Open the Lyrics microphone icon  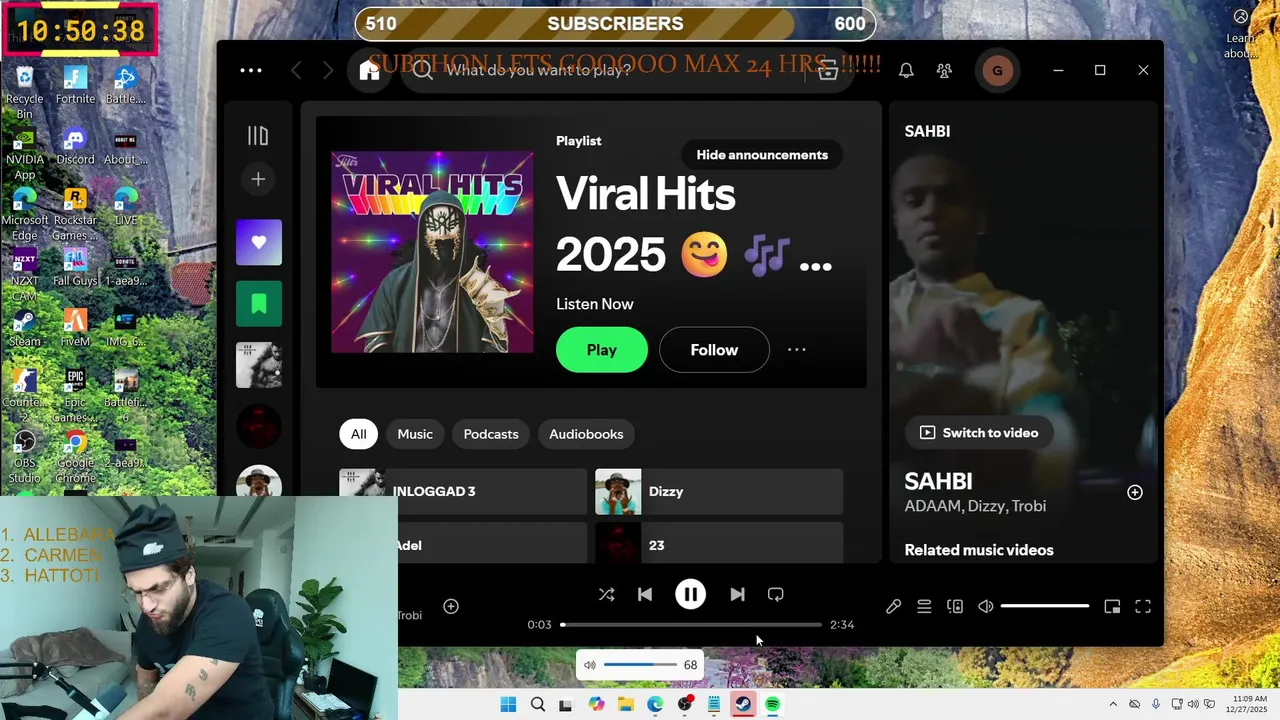point(894,606)
